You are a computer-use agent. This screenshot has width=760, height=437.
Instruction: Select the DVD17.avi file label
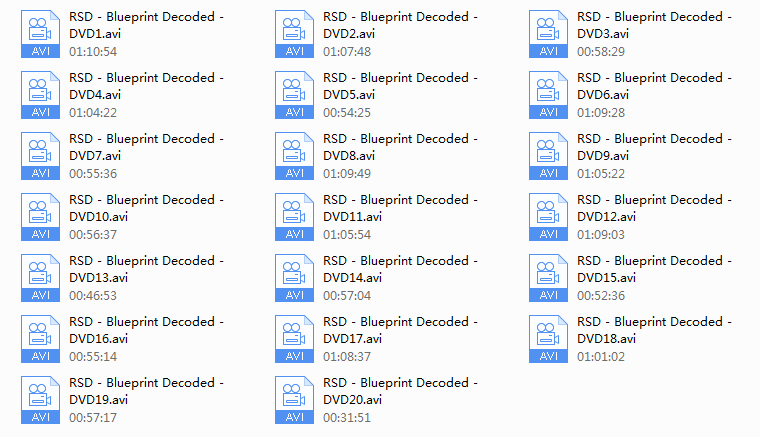(400, 330)
